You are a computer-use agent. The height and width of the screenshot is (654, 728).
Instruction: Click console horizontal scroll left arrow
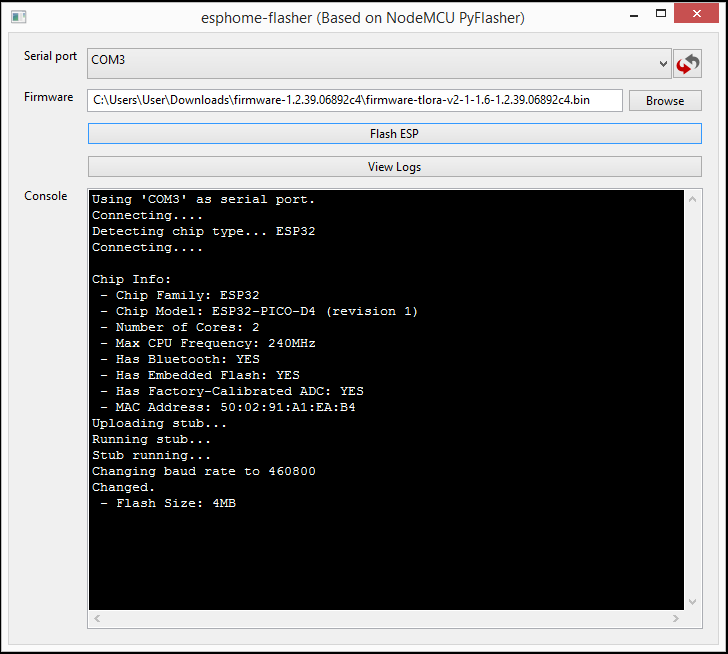pos(97,618)
